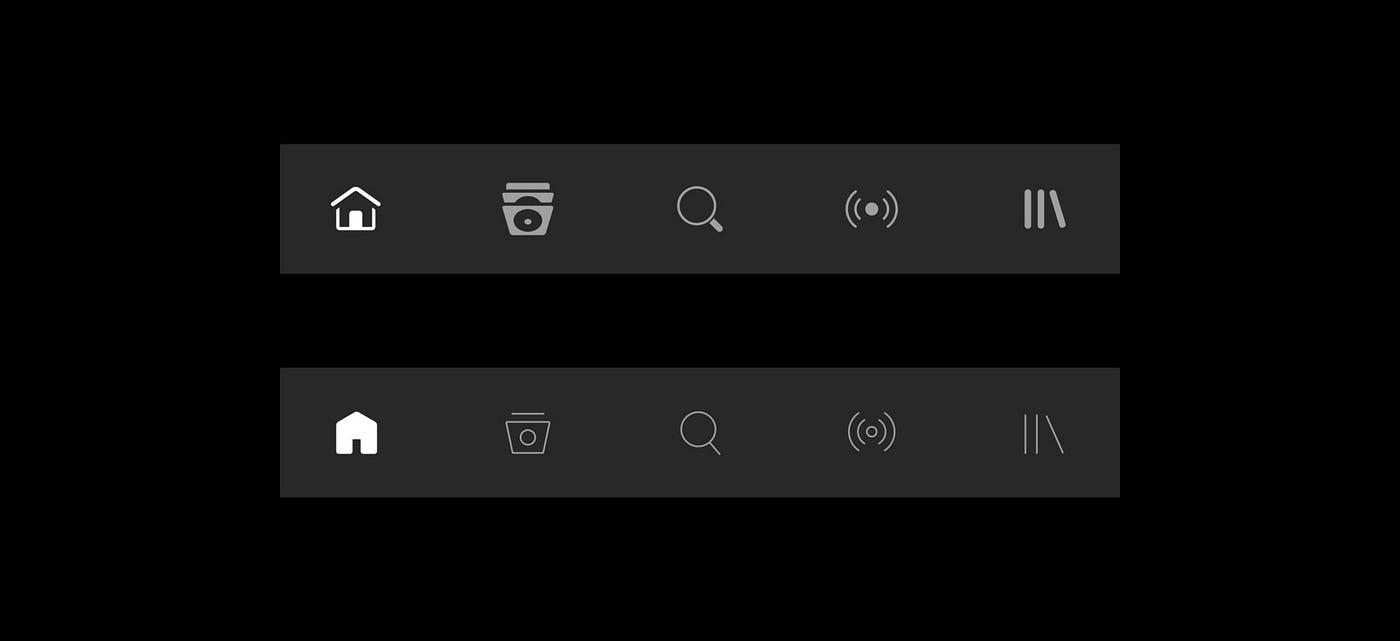Open Radio via the solid-dot broadcast icon
Viewport: 1400px width, 641px height.
pos(871,209)
